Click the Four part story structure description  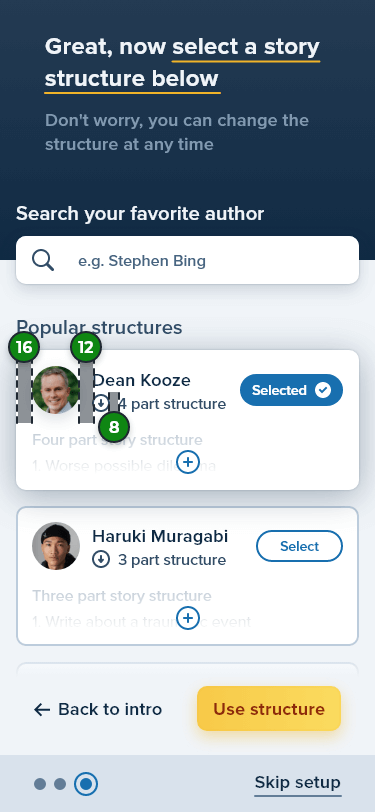click(x=117, y=440)
